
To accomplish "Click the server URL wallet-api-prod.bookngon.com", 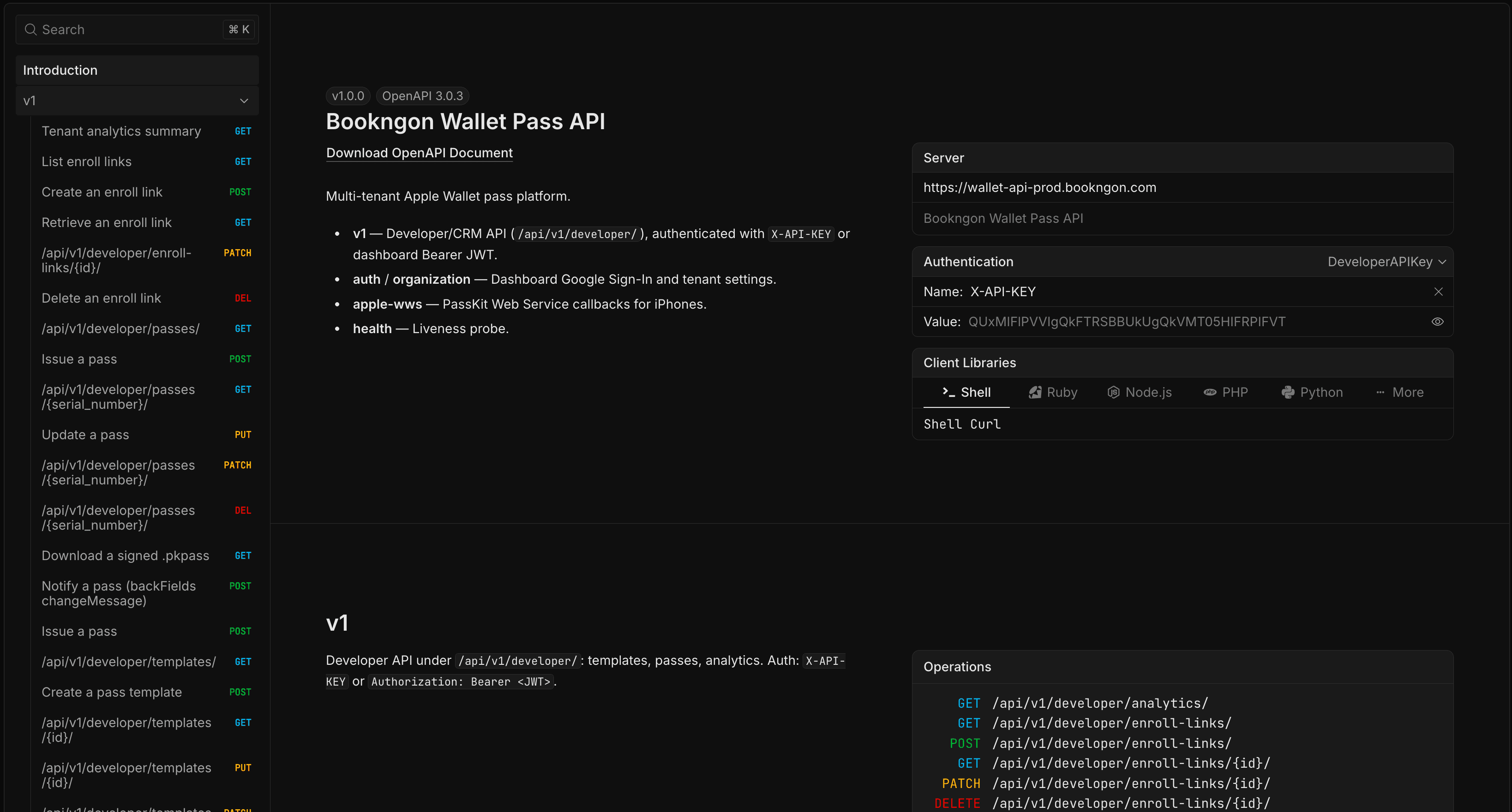I will [x=1039, y=188].
